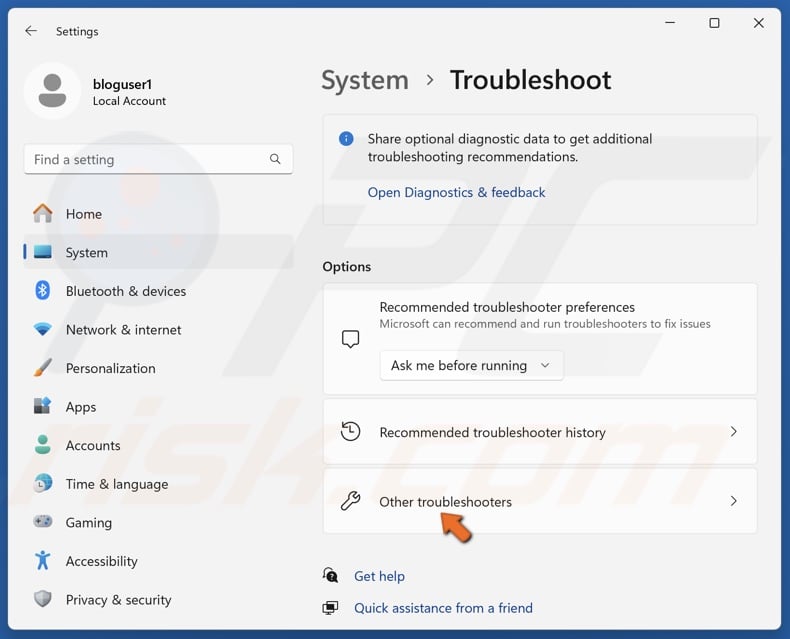Go to Network & internet settings
The image size is (790, 639).
[x=158, y=330]
